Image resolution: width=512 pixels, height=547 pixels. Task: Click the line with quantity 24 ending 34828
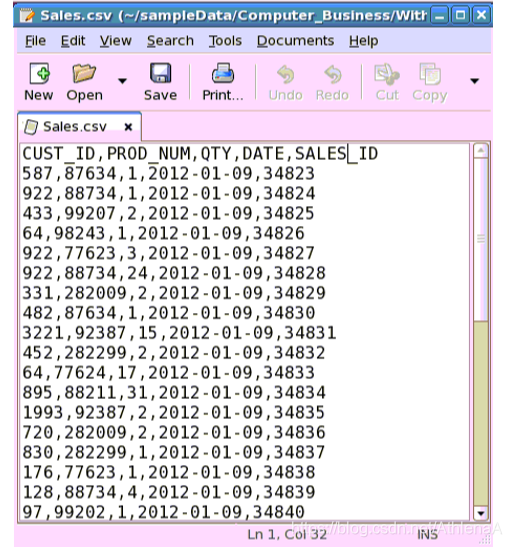pos(174,273)
